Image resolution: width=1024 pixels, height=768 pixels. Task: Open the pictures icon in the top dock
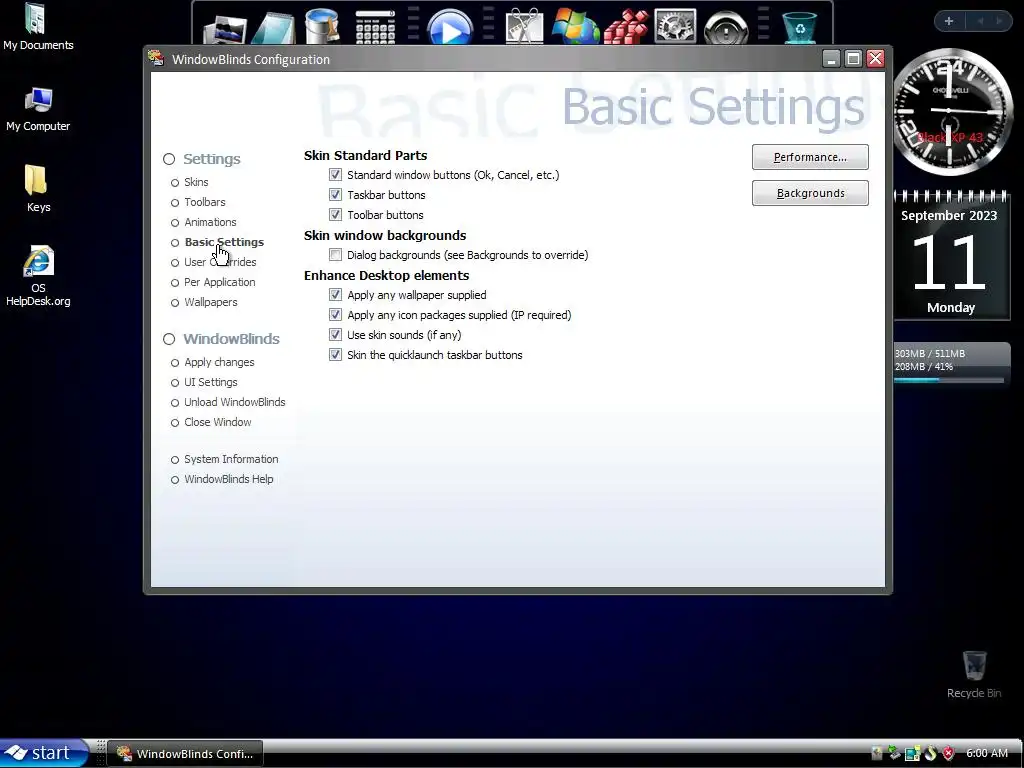(x=225, y=29)
